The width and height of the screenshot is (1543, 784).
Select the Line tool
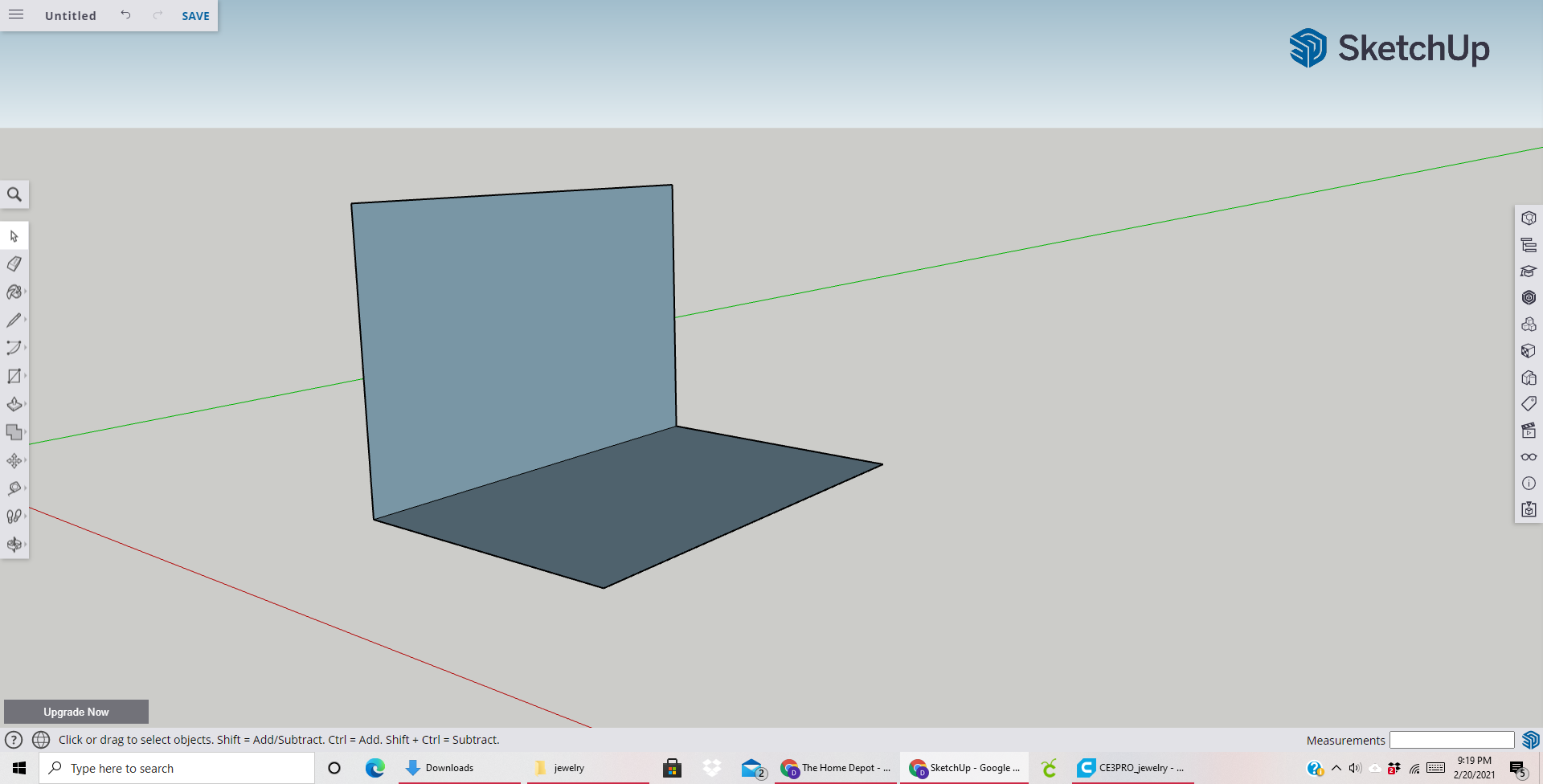14,320
